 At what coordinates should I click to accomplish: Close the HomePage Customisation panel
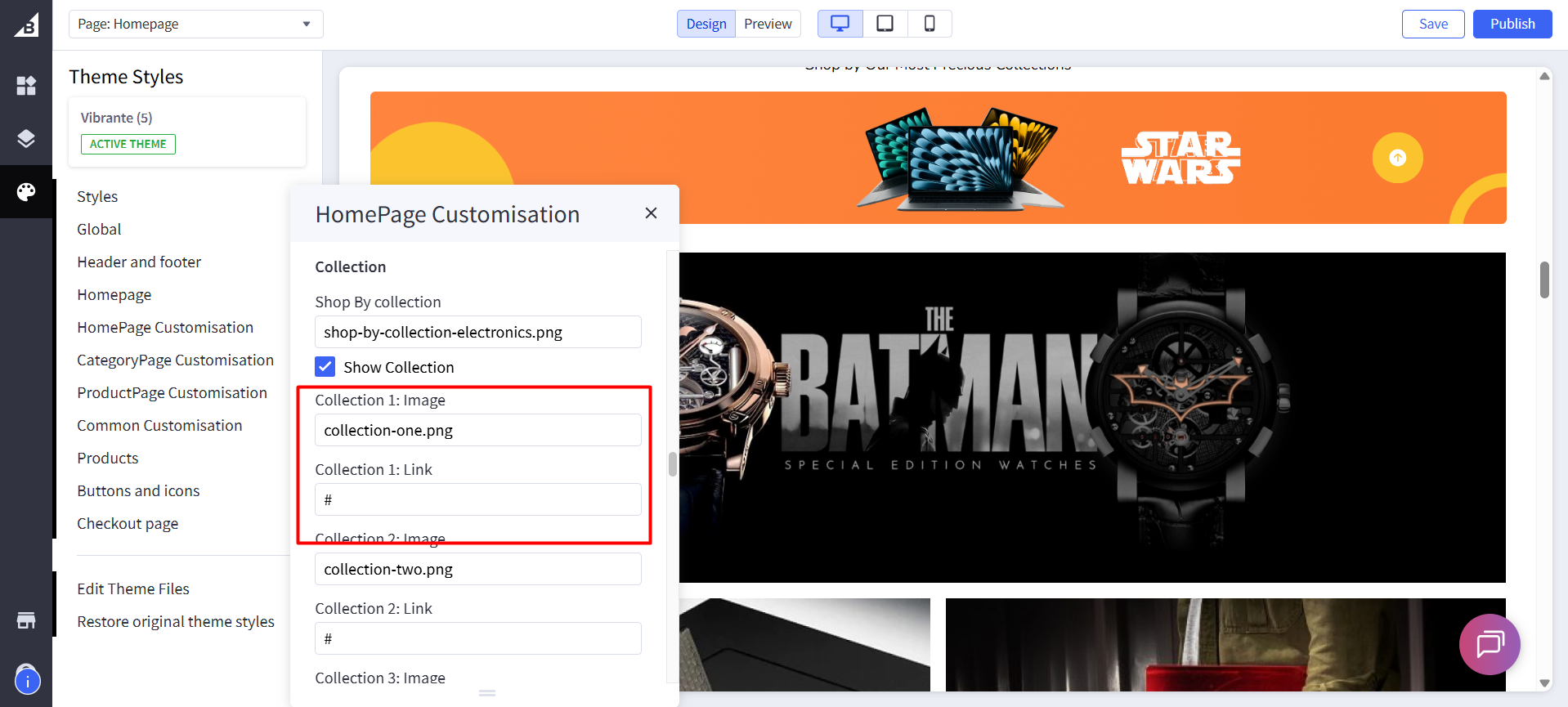pyautogui.click(x=651, y=213)
